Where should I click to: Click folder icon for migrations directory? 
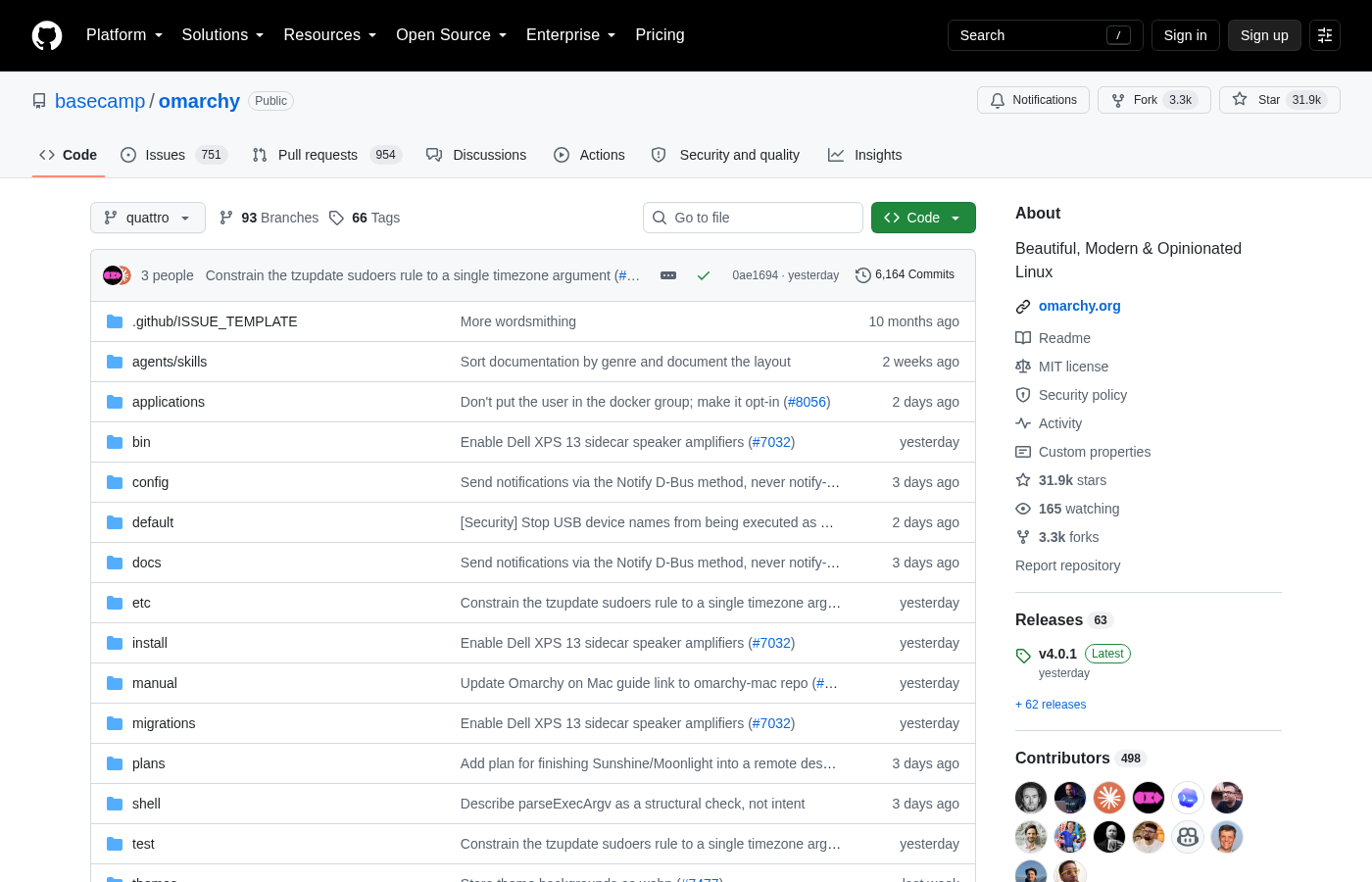(115, 723)
